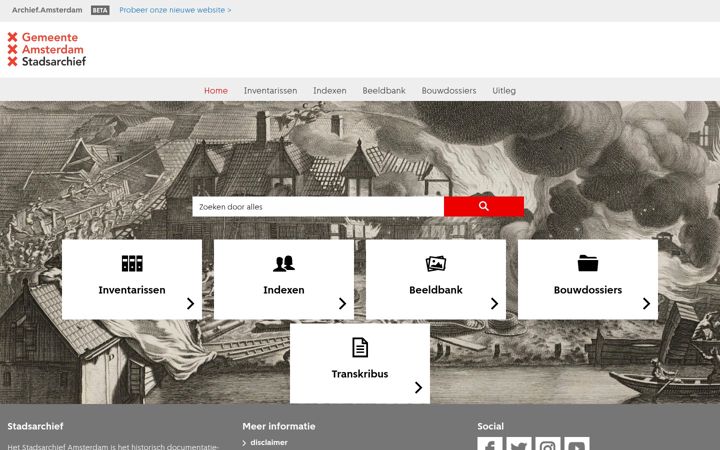Screen dimensions: 720x450
Task: Click the Bouwdossiers folder icon
Action: point(588,264)
